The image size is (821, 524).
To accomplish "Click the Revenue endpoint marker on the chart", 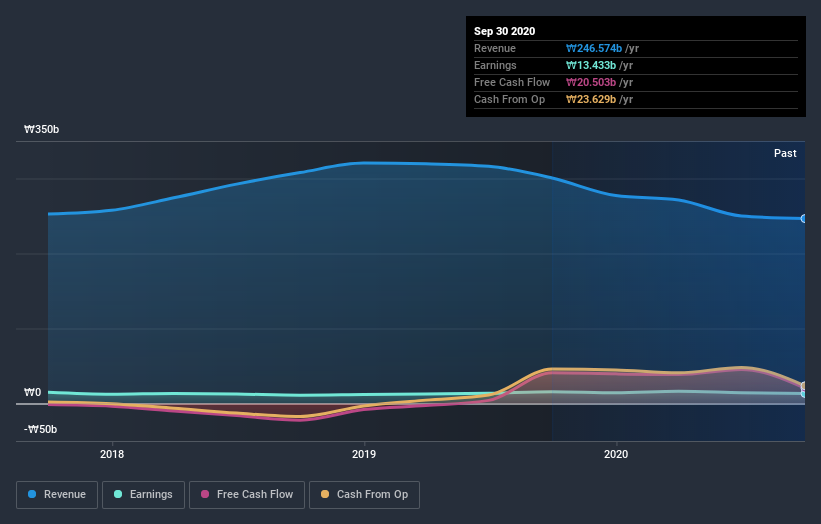I will [804, 219].
